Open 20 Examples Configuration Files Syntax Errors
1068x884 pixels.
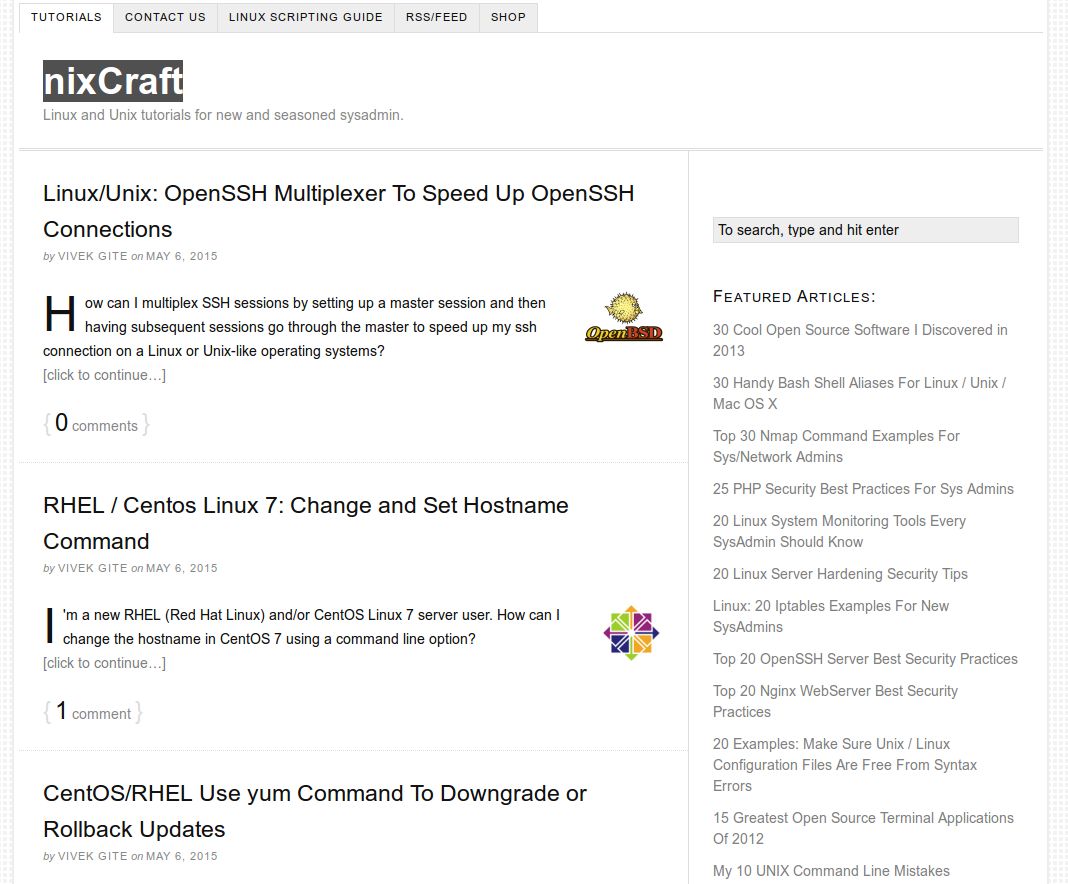point(845,765)
